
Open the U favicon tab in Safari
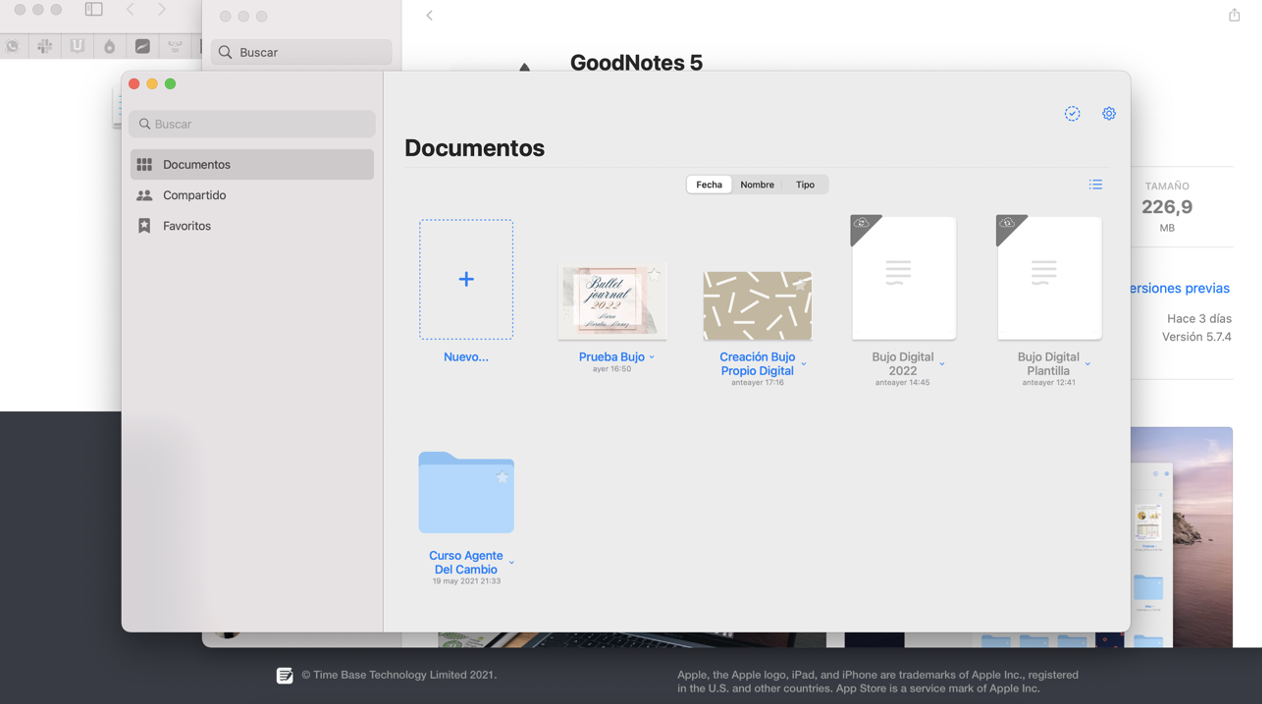[x=77, y=46]
